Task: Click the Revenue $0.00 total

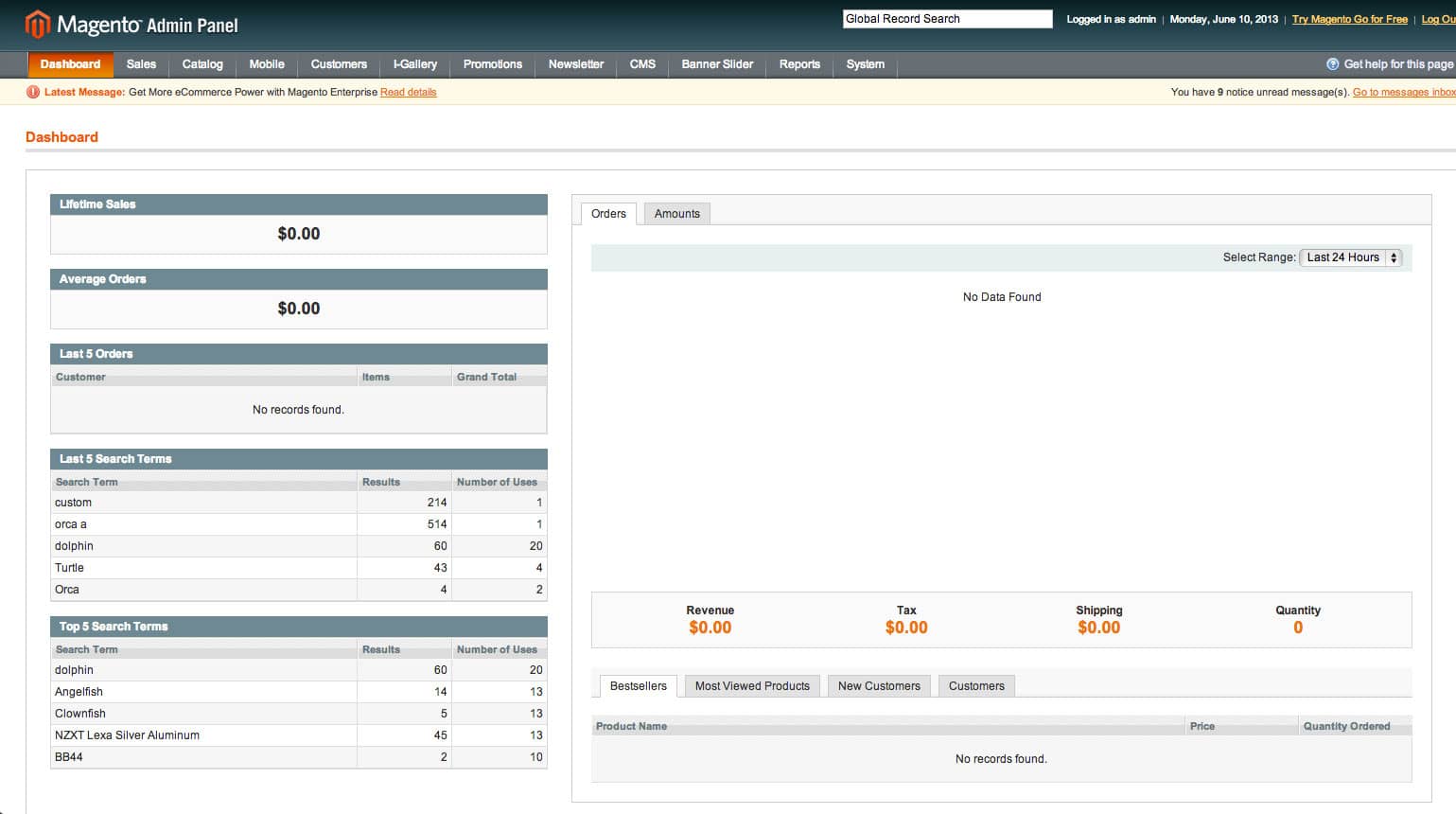Action: pyautogui.click(x=710, y=628)
